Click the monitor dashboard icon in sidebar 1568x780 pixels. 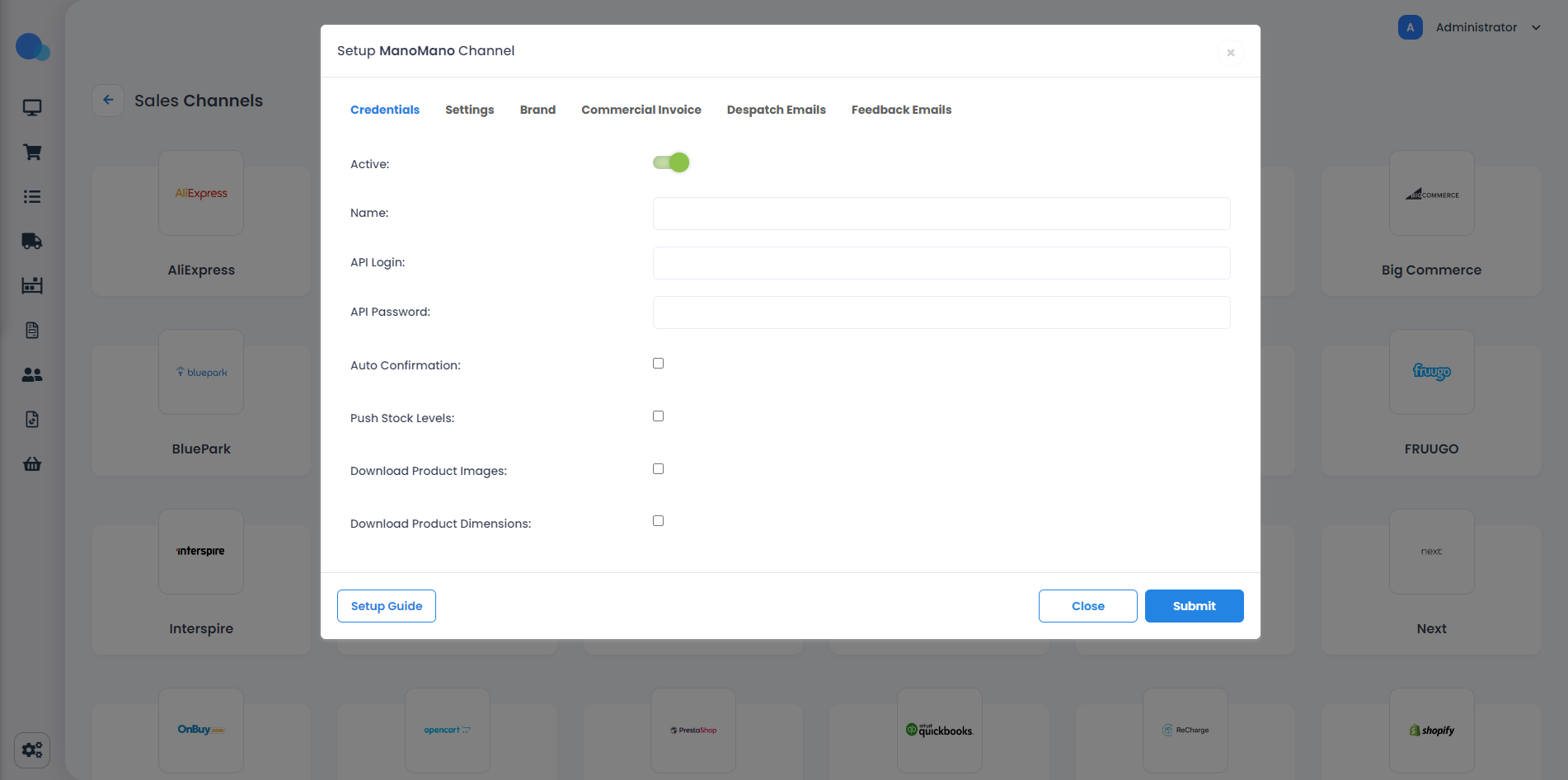click(x=32, y=108)
